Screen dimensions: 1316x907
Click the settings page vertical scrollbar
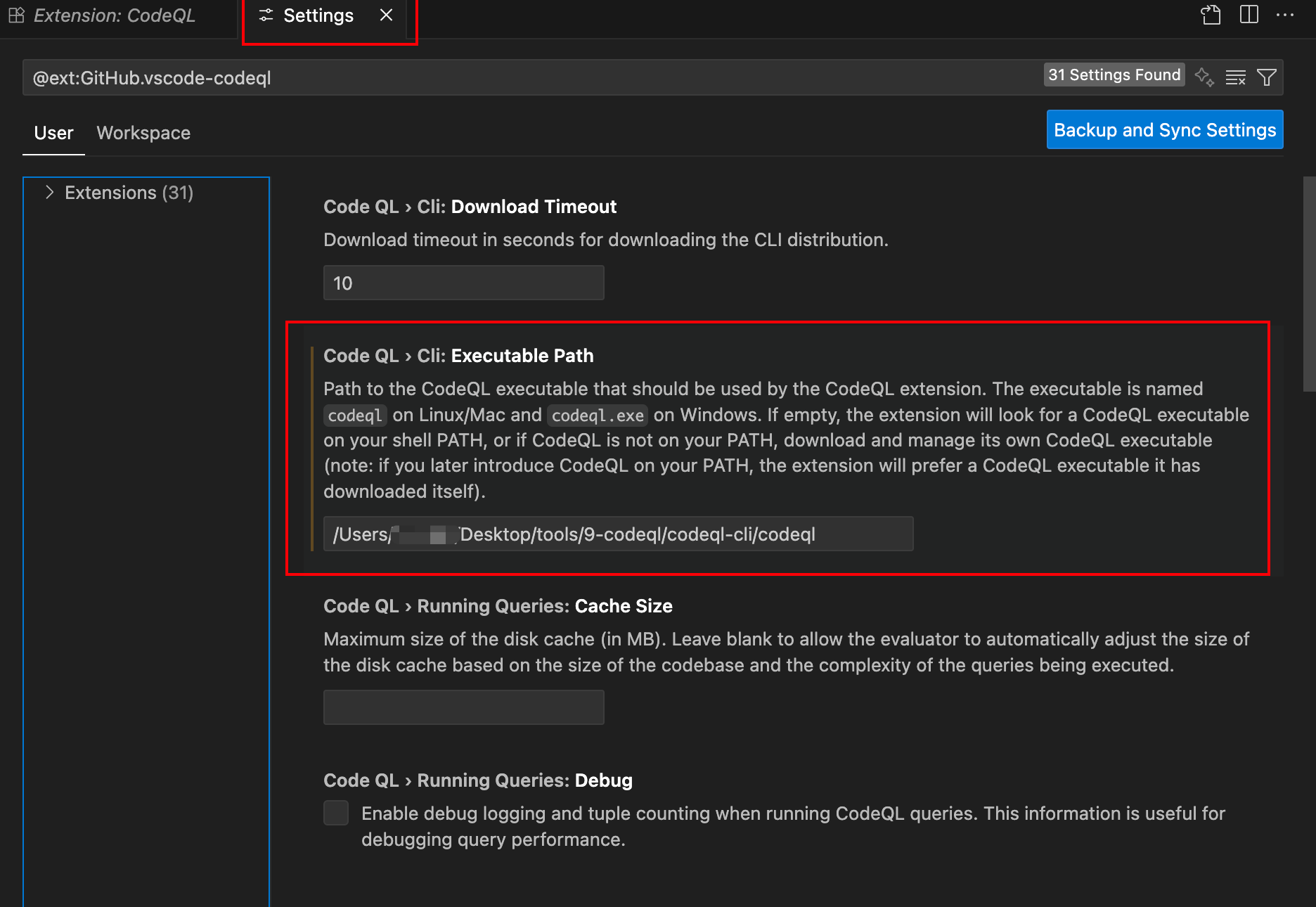pyautogui.click(x=1309, y=284)
